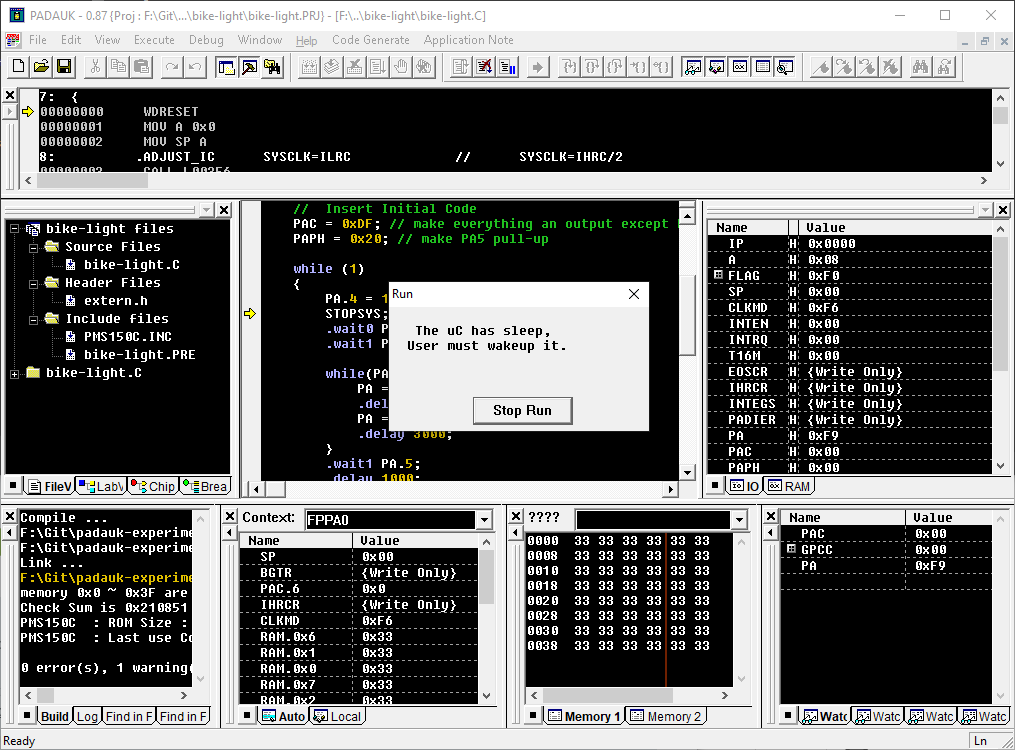
Task: Click the first step-into braces icon
Action: pyautogui.click(x=569, y=67)
